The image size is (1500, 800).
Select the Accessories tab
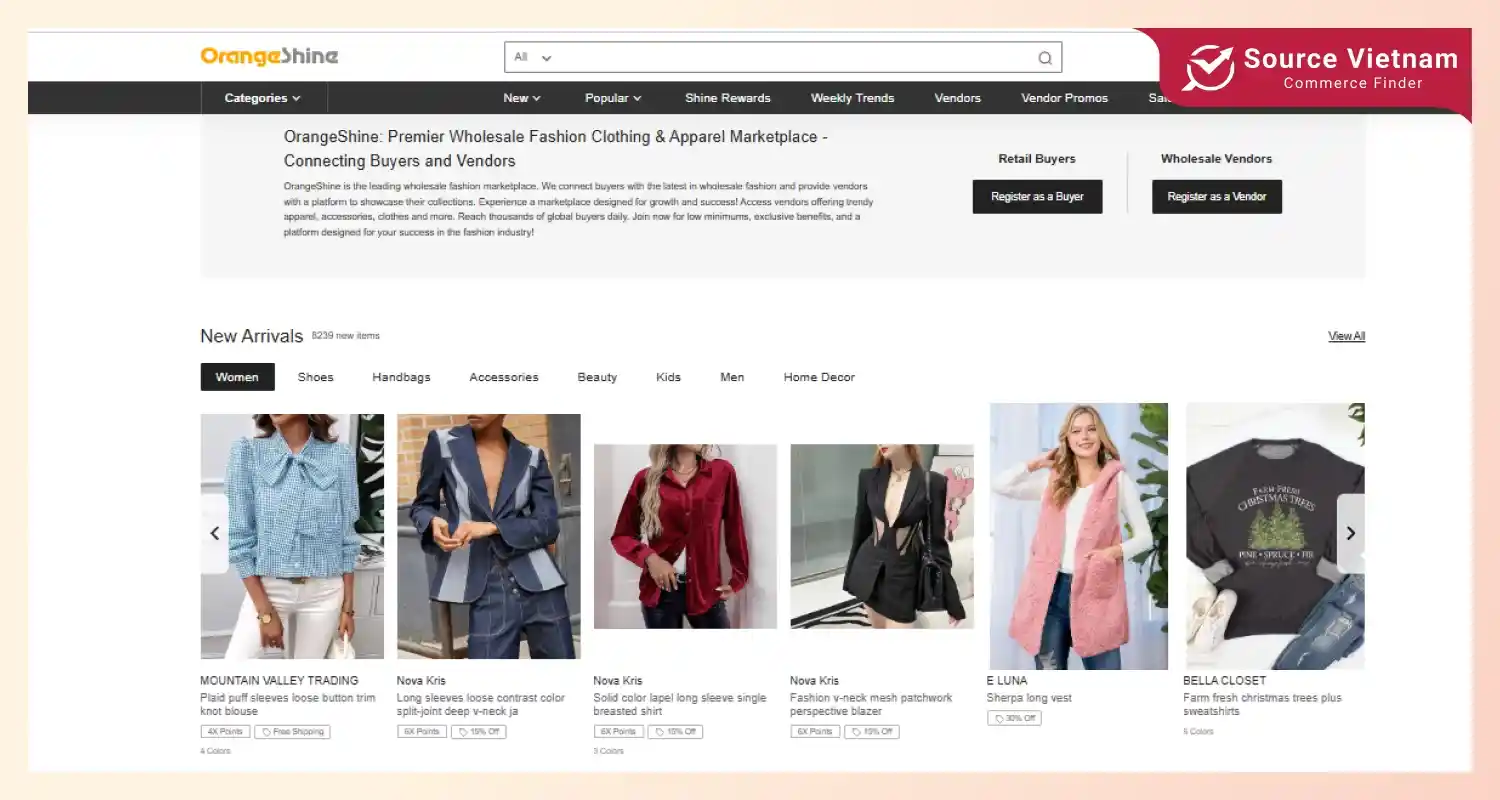pyautogui.click(x=504, y=377)
